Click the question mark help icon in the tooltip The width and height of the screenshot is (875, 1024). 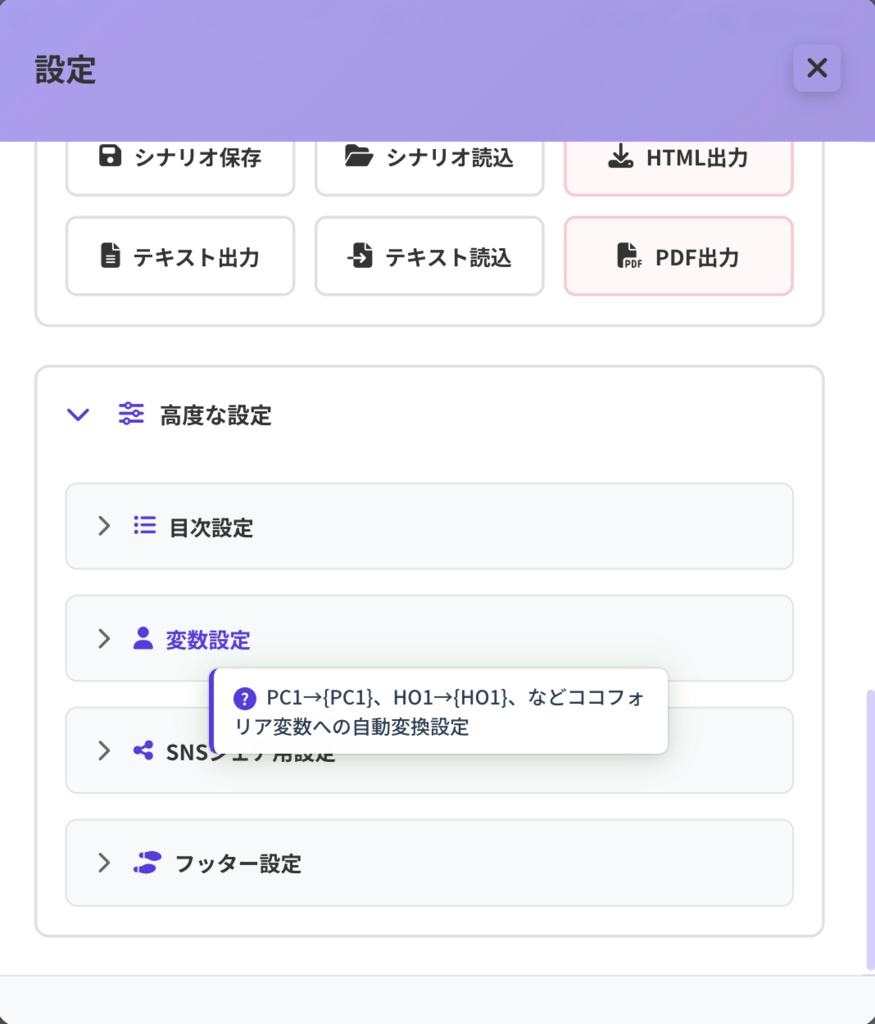[x=244, y=698]
